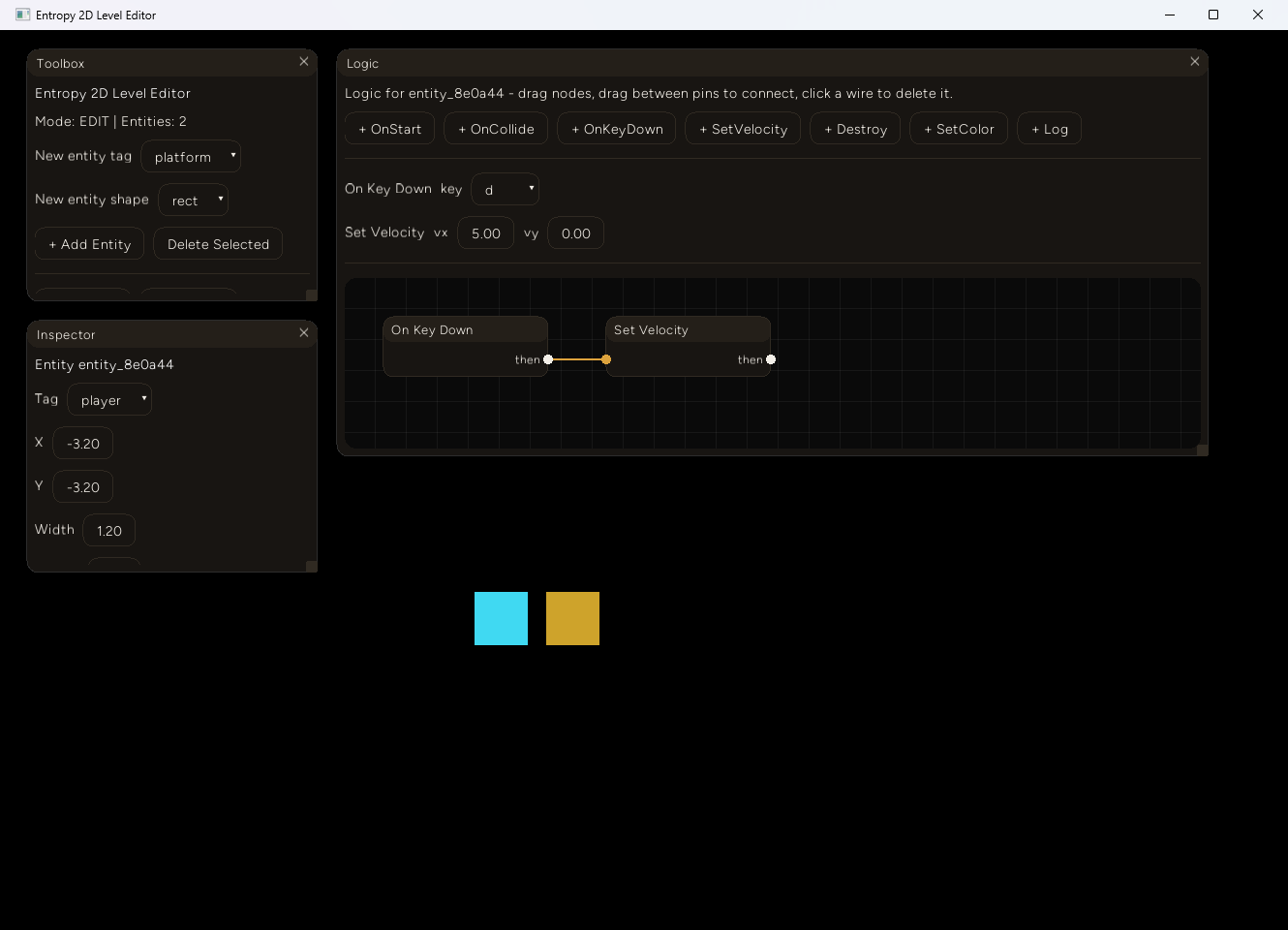Edit the Inspector Width field

[x=109, y=530]
